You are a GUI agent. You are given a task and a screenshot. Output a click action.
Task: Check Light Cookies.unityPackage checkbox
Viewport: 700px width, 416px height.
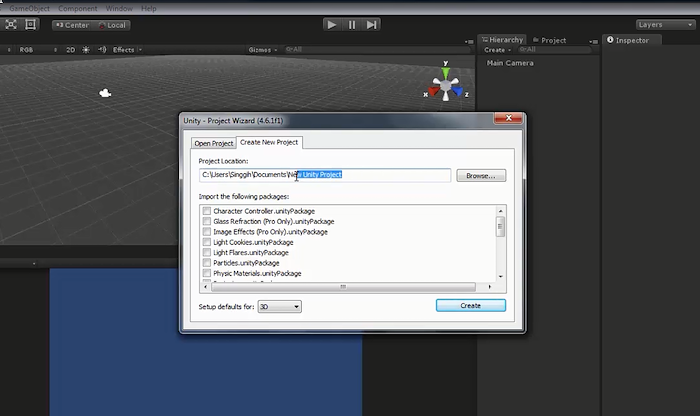(207, 242)
